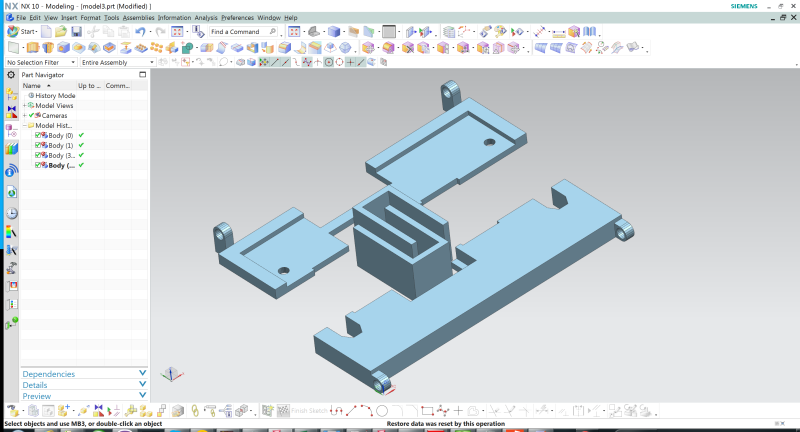Click the Line sketch tool in the bottom toolbar

[x=352, y=411]
